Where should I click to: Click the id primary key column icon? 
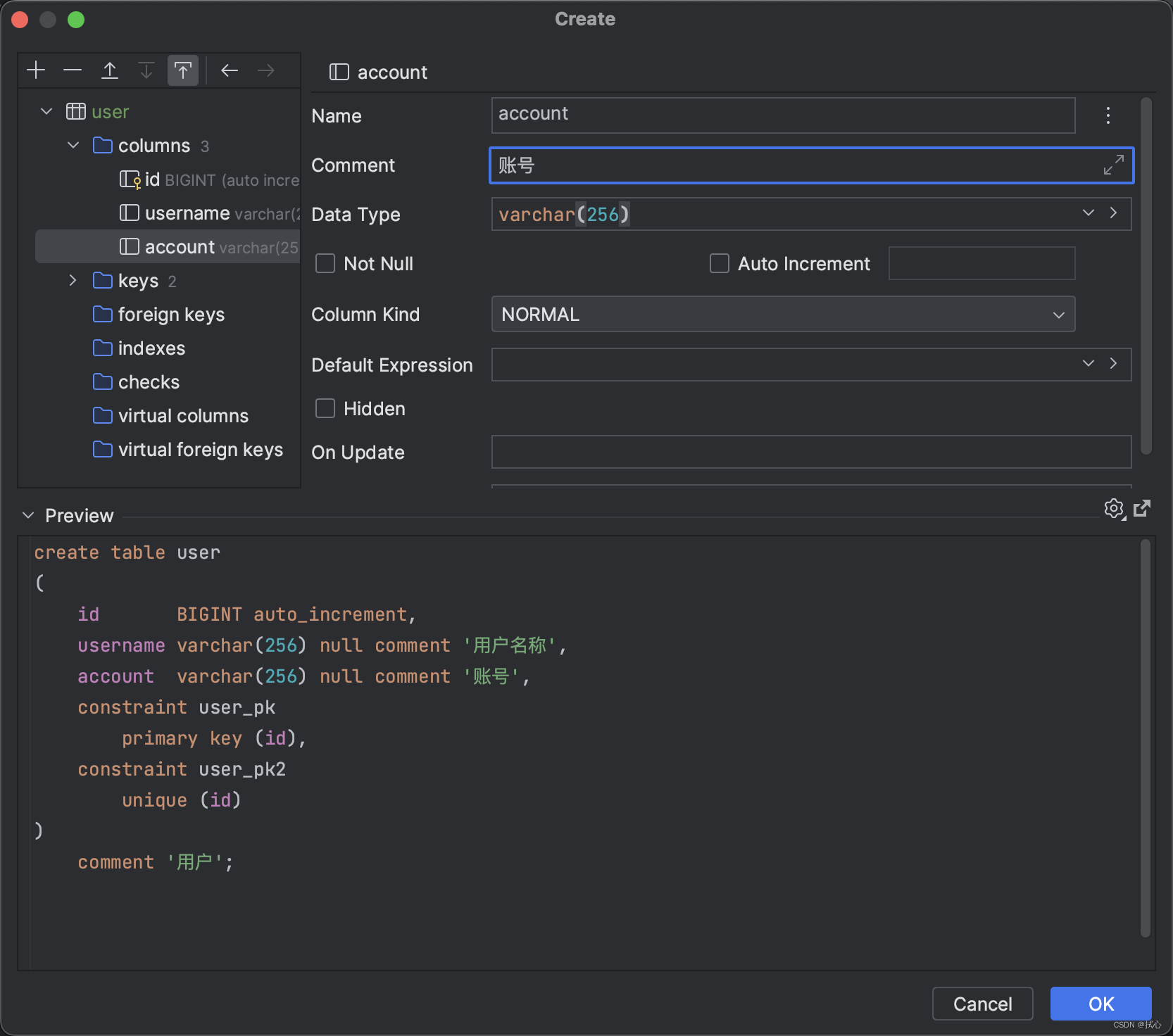(130, 179)
